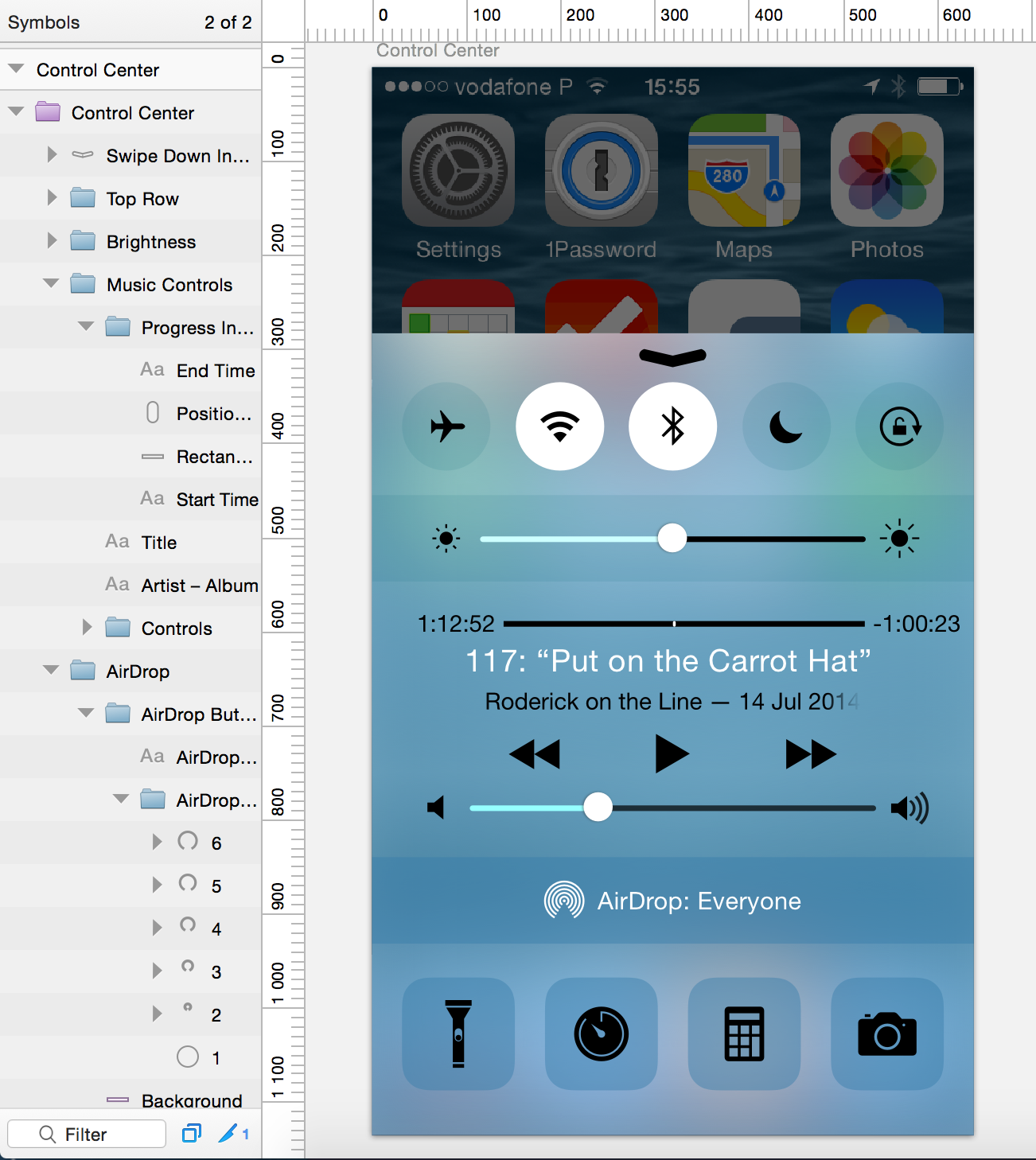Screen dimensions: 1036x1160
Task: Select layer 1 oval
Action: click(x=130, y=1058)
